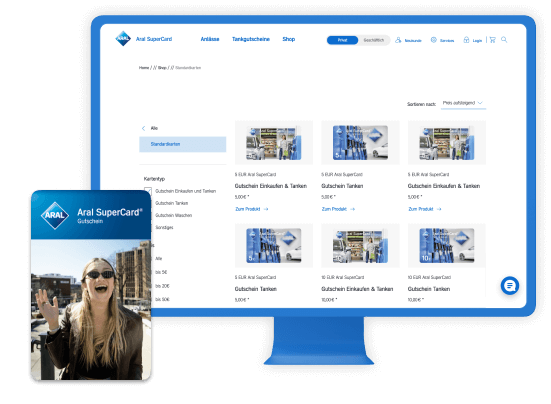Click the 10 EUR Gutschein Tanken card thumbnail
The image size is (551, 404).
pos(447,245)
